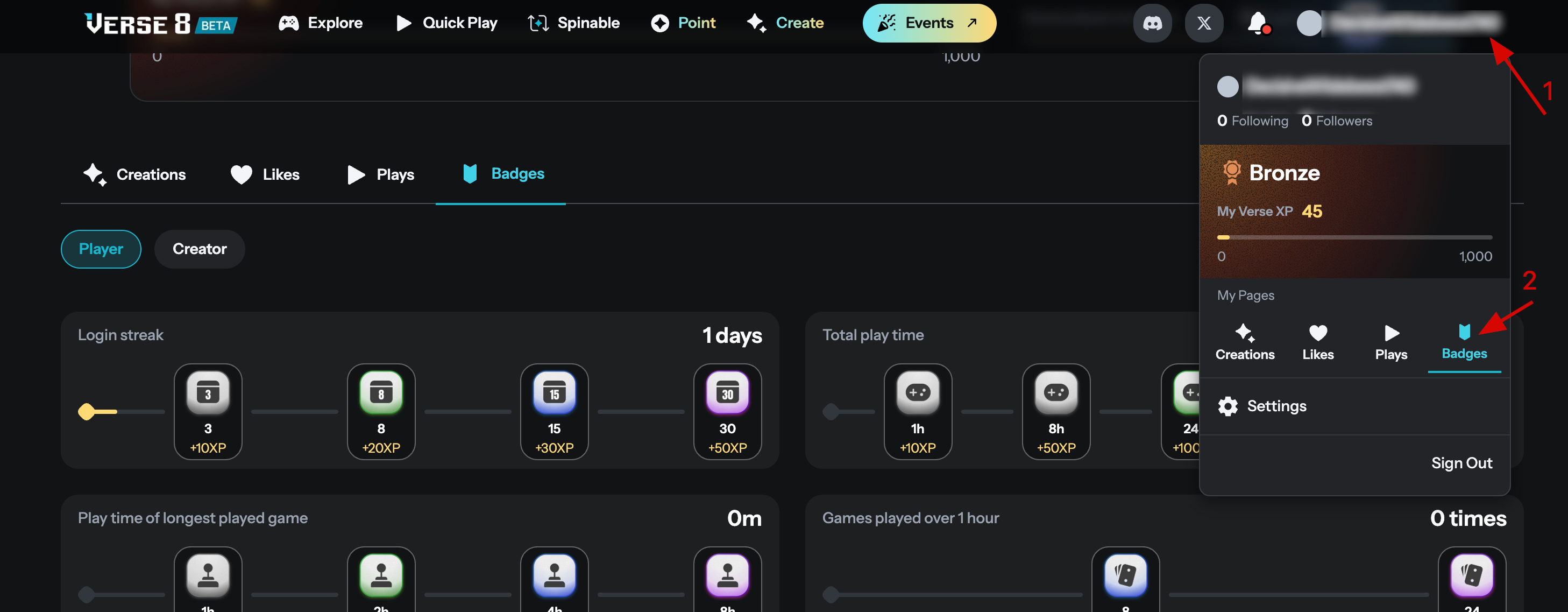The width and height of the screenshot is (1568, 612).
Task: Go to Plays in My Pages
Action: [1390, 342]
